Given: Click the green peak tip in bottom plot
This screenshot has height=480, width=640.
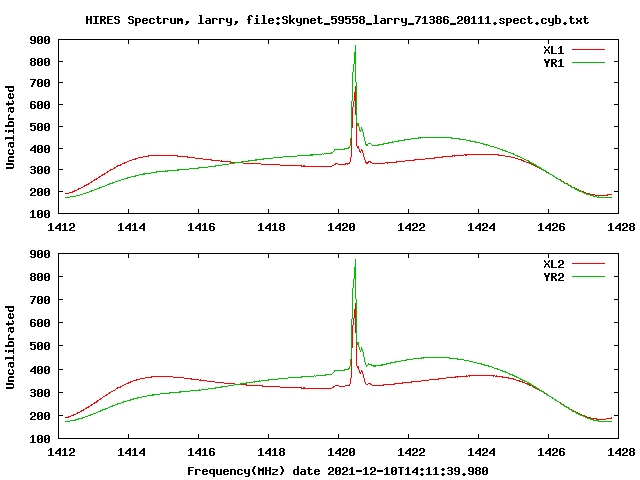Looking at the screenshot, I should [356, 260].
